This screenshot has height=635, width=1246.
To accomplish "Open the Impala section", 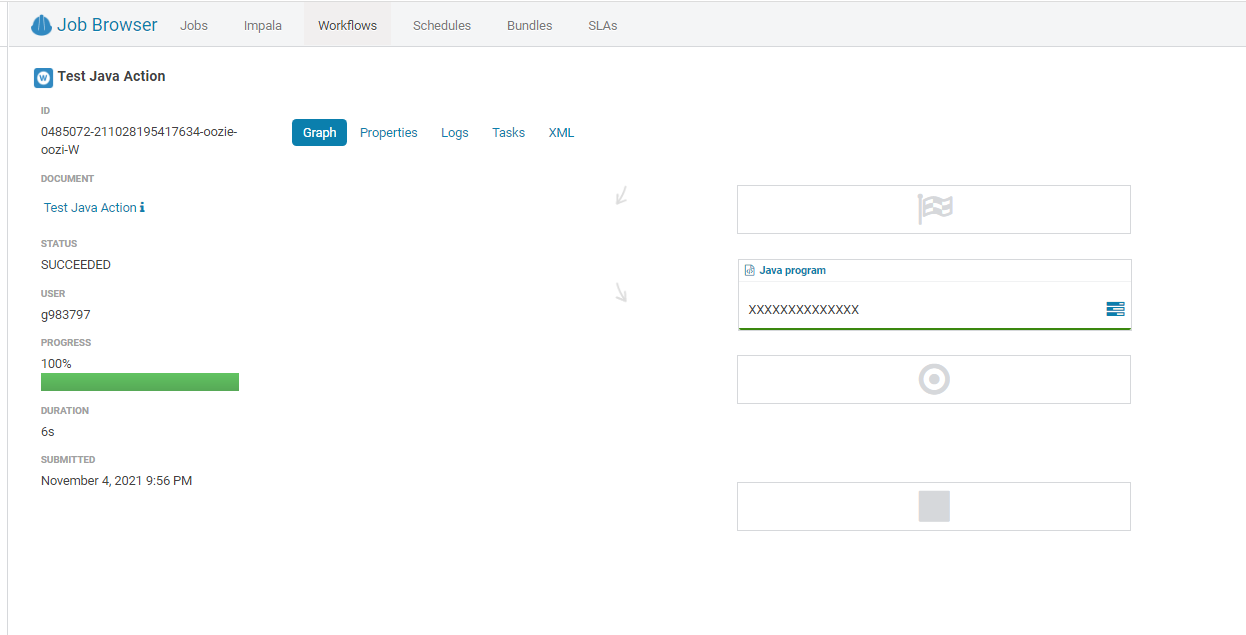I will pyautogui.click(x=262, y=25).
